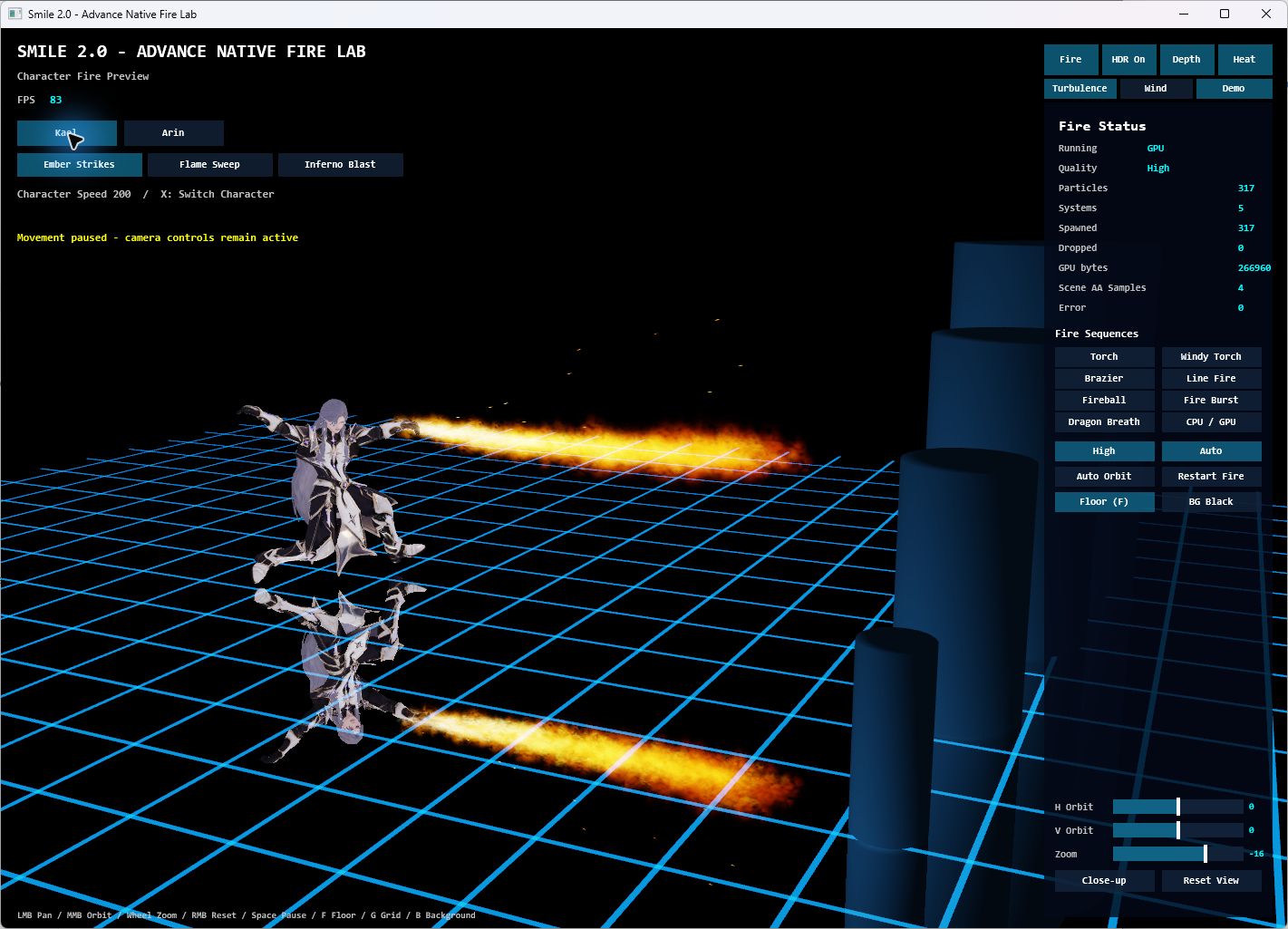
Task: Click Restart Fire
Action: tap(1211, 477)
